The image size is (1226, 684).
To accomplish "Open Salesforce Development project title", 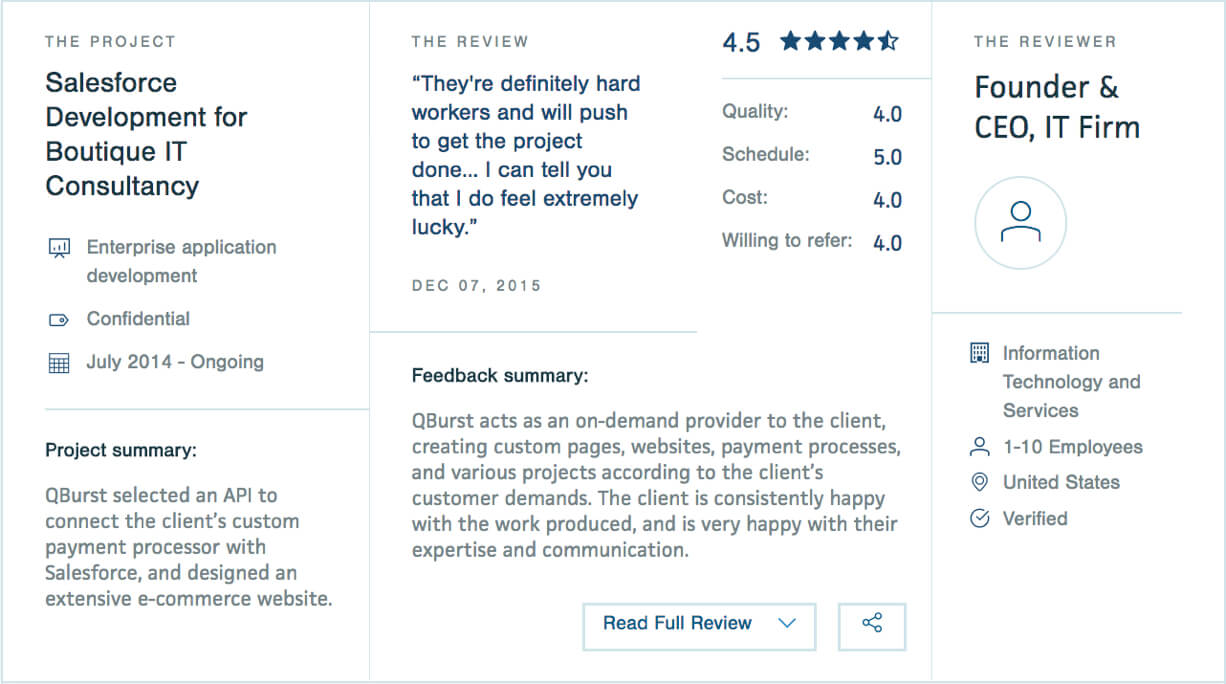I will coord(146,134).
